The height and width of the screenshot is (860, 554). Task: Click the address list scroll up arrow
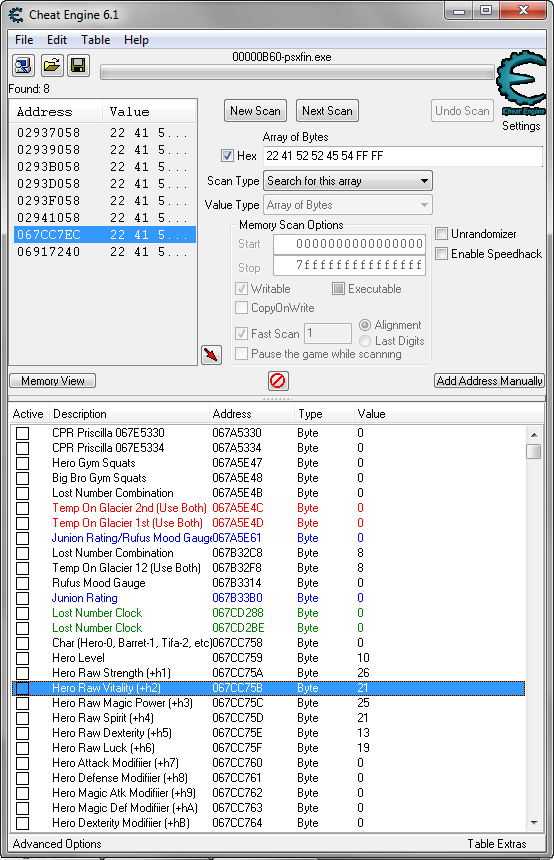pyautogui.click(x=534, y=435)
